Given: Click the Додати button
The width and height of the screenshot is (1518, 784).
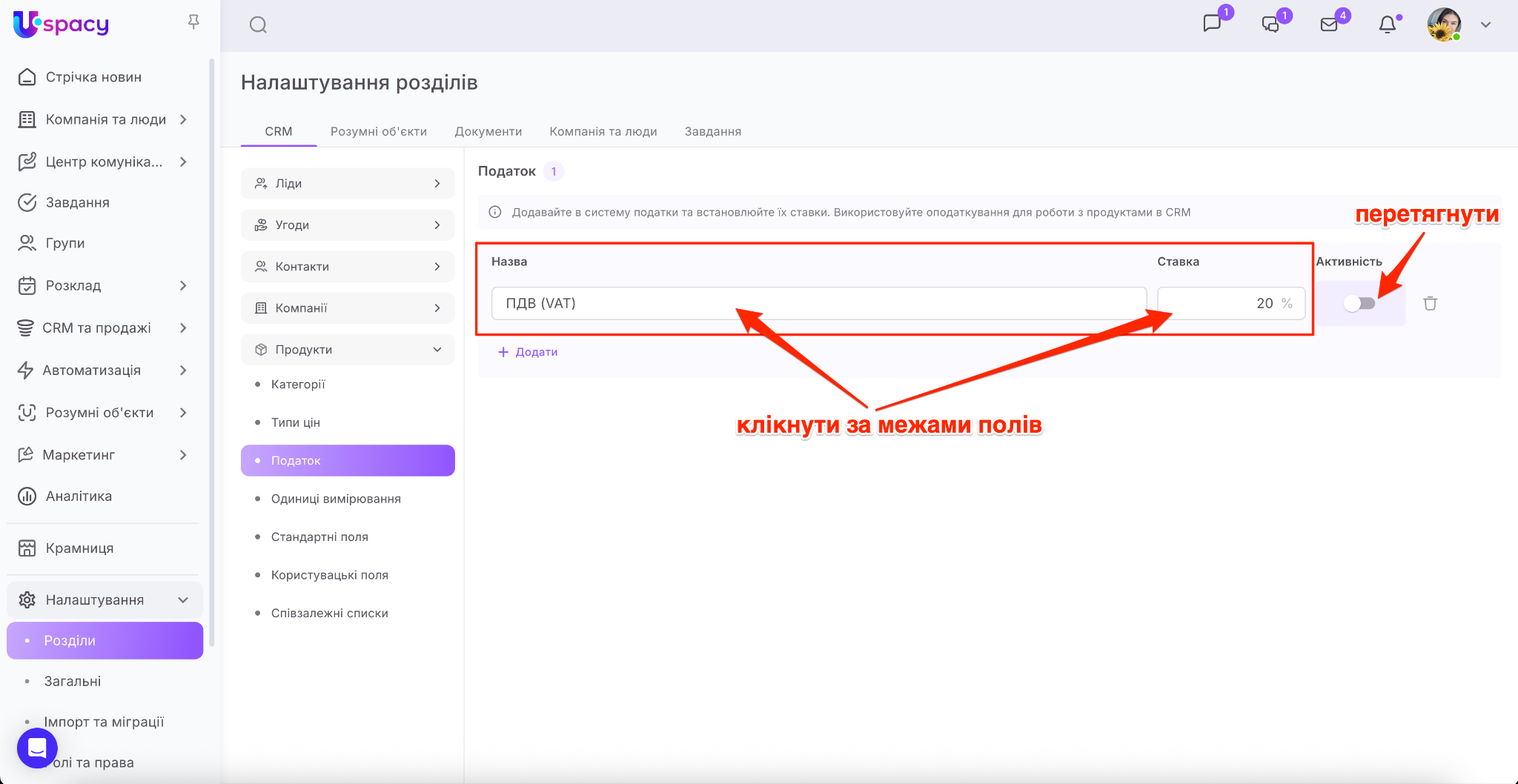Looking at the screenshot, I should coord(528,352).
